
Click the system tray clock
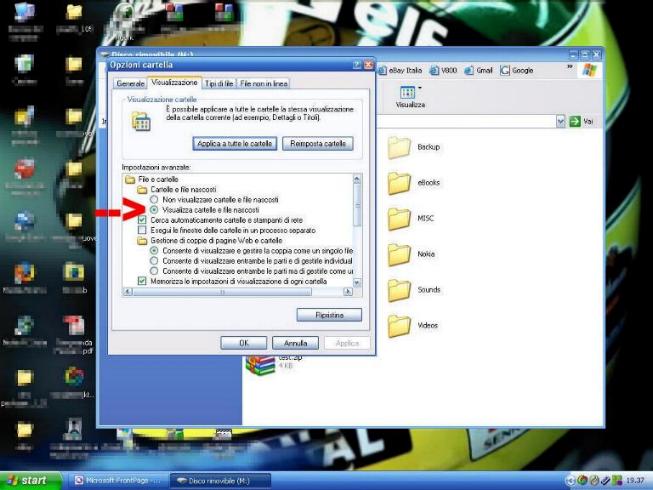[635, 480]
